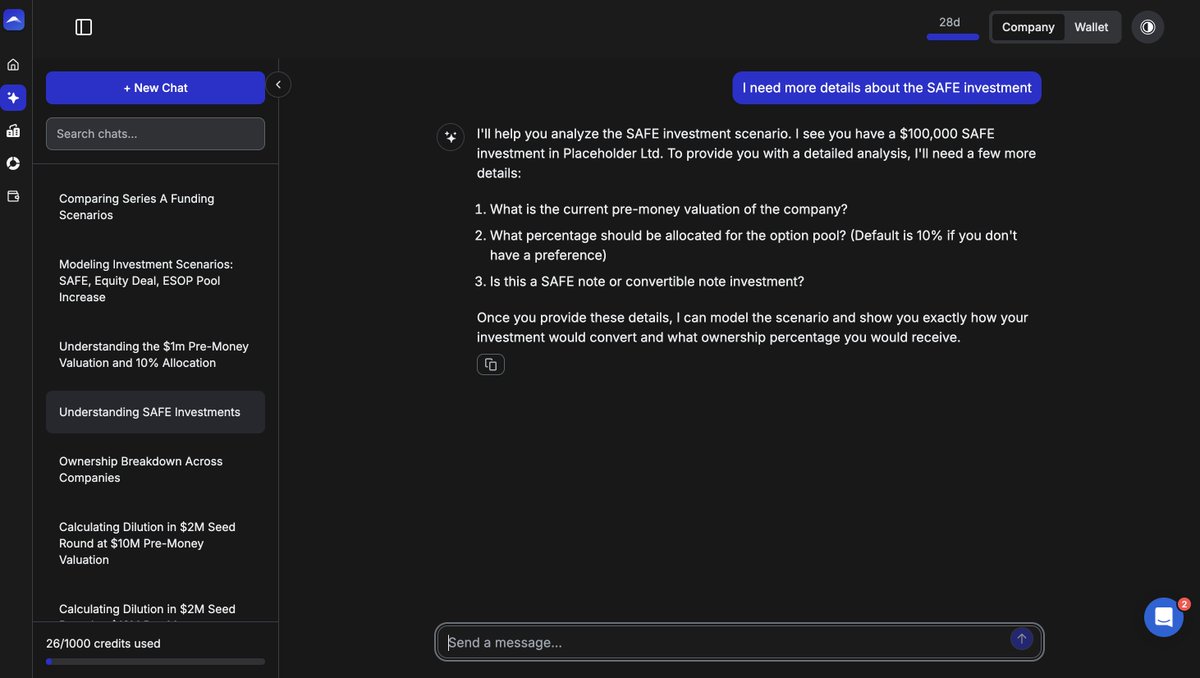The width and height of the screenshot is (1200, 678).
Task: Open Comparing Series A Funding Scenarios chat
Action: pyautogui.click(x=155, y=207)
